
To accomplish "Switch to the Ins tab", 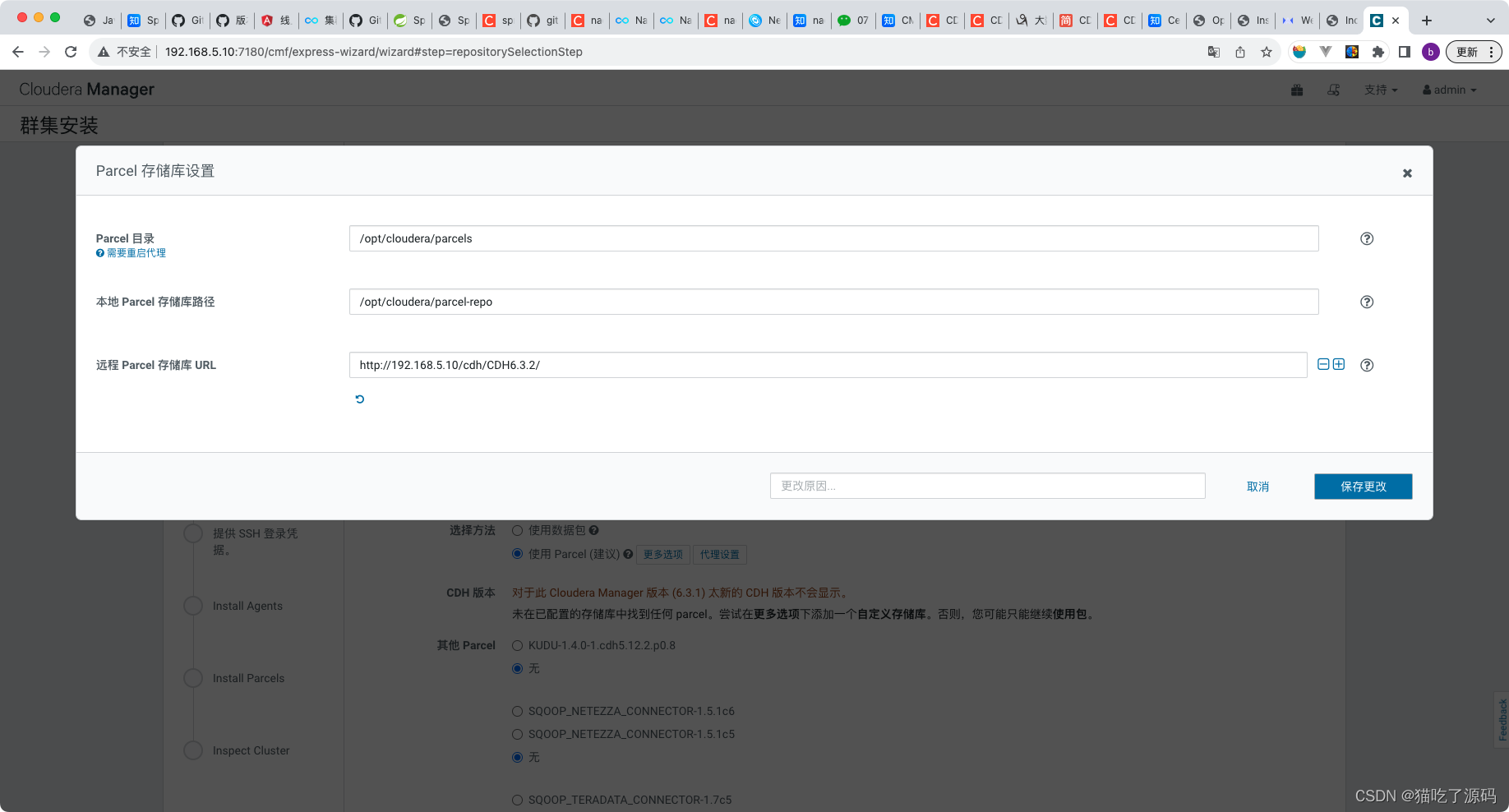I will (x=1253, y=21).
